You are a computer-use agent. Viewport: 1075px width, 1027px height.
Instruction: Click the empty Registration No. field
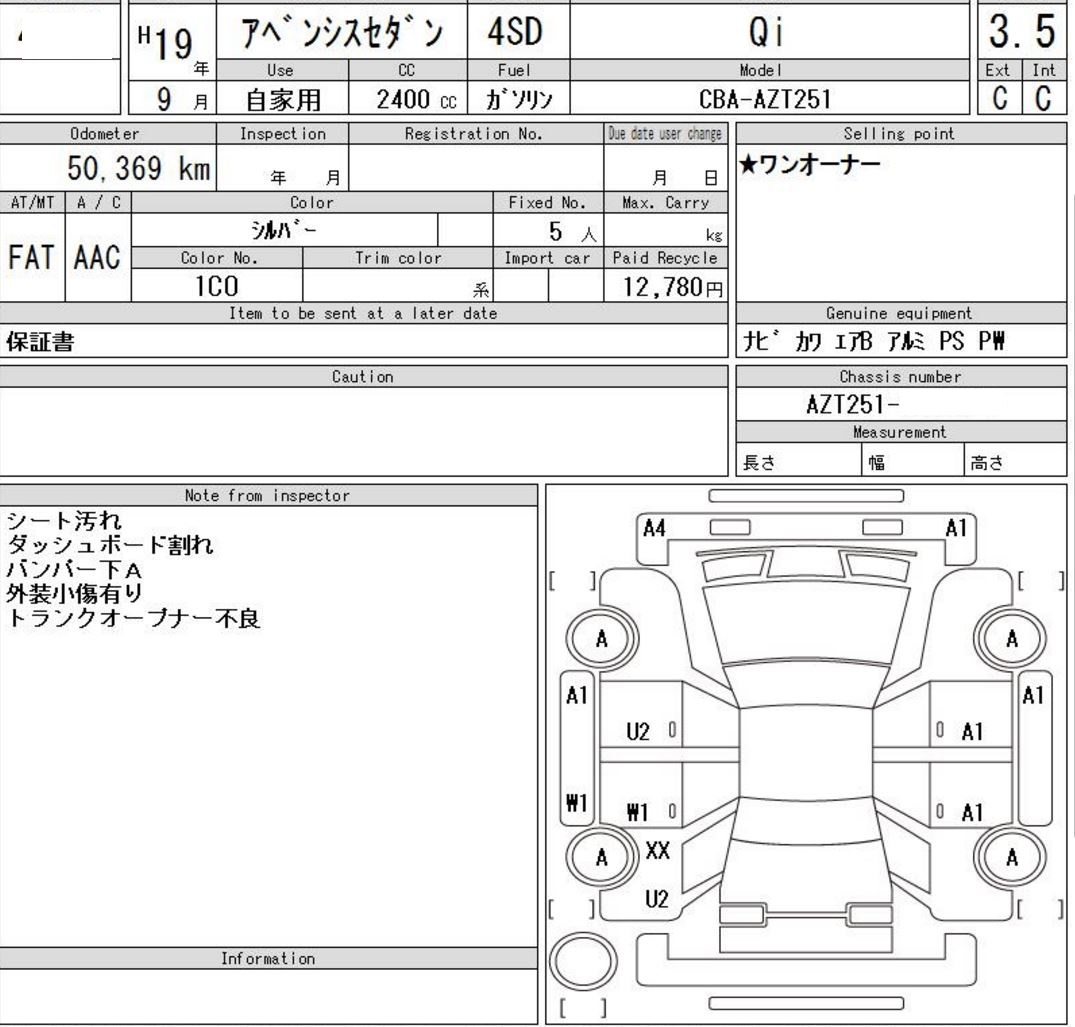coord(476,167)
